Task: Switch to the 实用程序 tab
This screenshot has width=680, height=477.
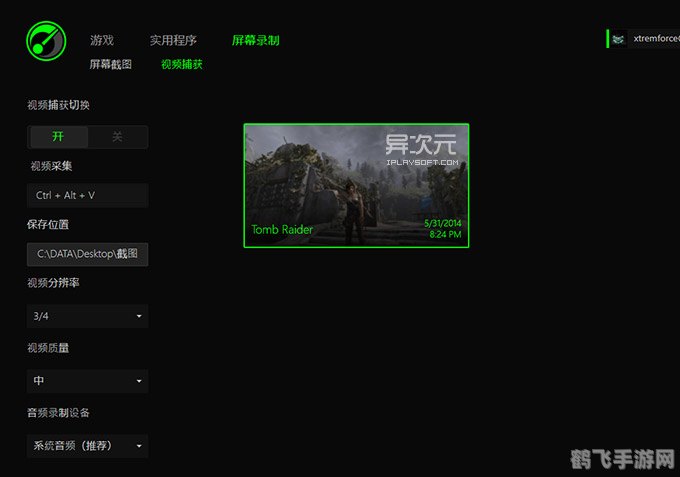Action: [173, 40]
